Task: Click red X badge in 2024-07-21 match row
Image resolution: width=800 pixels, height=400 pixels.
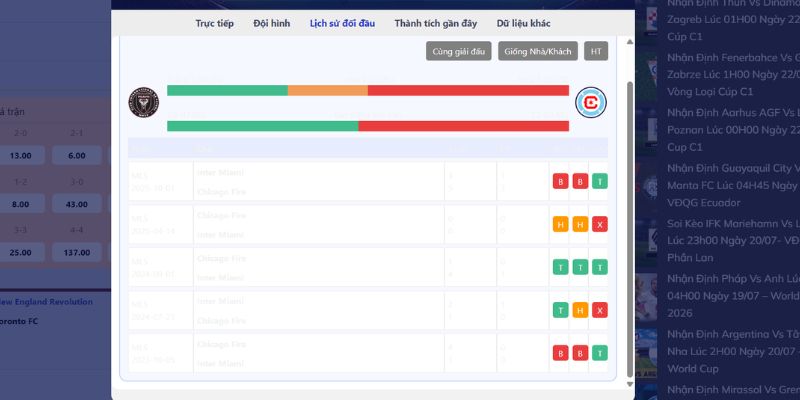Action: pyautogui.click(x=600, y=310)
